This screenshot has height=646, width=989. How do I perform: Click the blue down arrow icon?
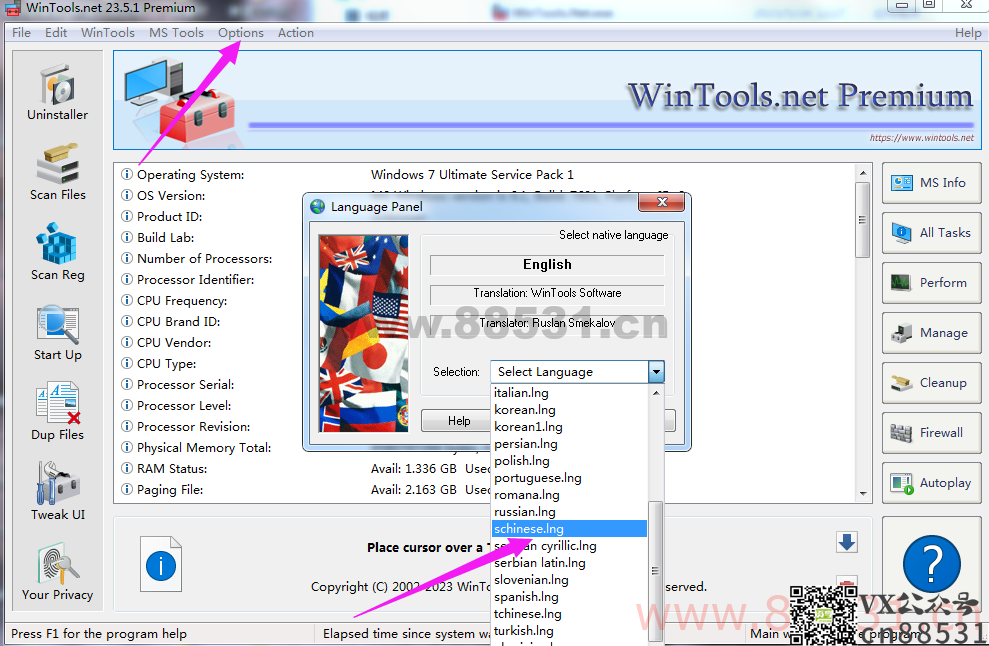click(846, 542)
